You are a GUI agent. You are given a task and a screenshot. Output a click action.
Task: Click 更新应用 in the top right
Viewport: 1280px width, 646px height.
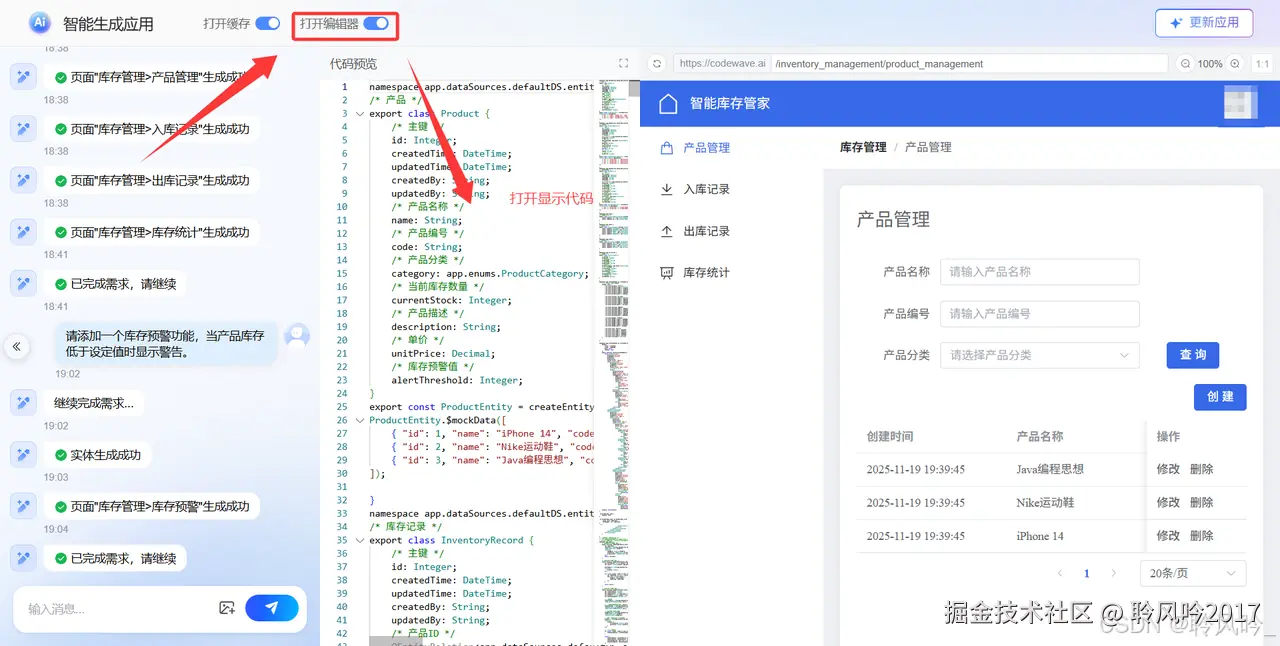tap(1205, 23)
